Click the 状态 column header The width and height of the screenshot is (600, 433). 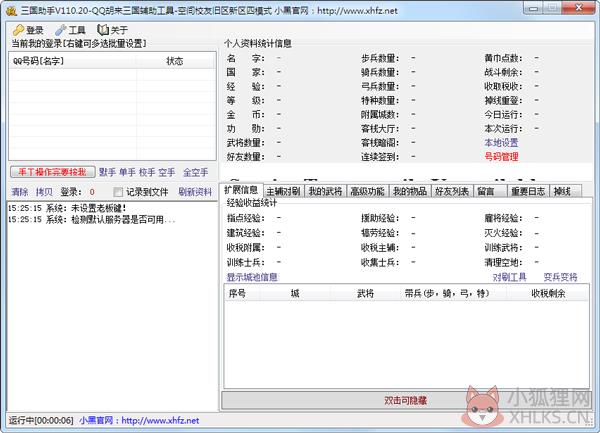tap(176, 61)
